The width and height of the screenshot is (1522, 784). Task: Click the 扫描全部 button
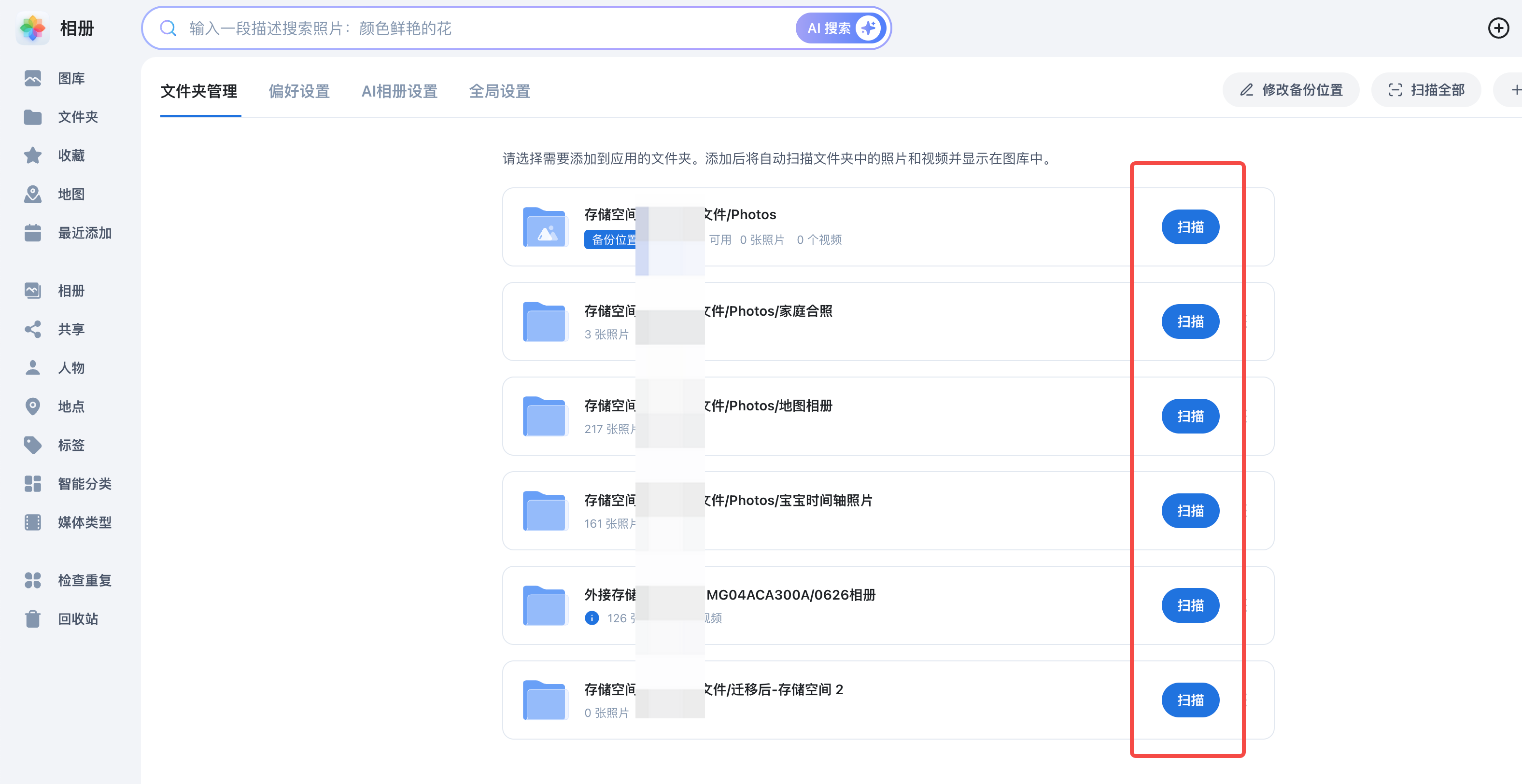coord(1426,90)
